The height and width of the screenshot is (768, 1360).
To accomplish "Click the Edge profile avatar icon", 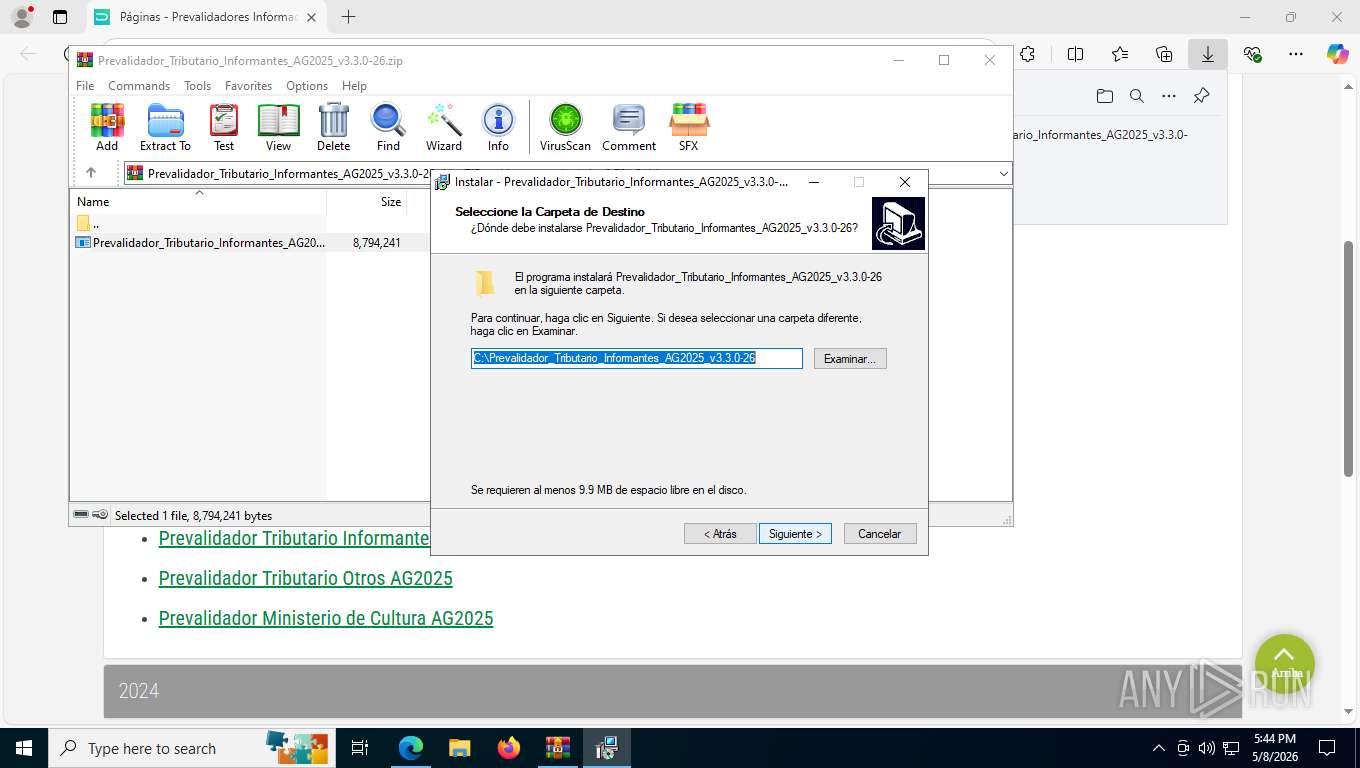I will click(22, 17).
